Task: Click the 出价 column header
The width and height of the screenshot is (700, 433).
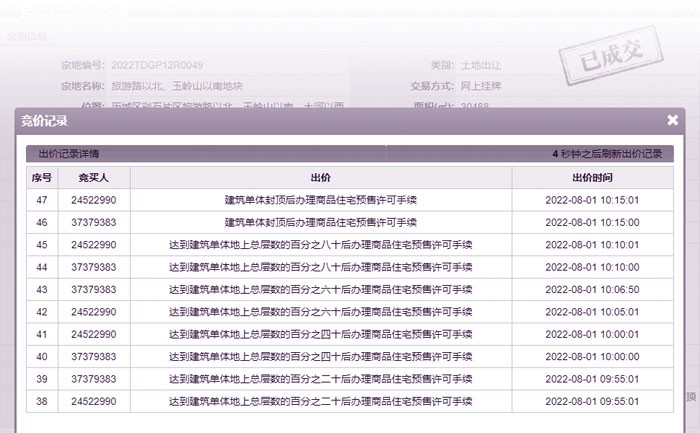Action: (320, 177)
